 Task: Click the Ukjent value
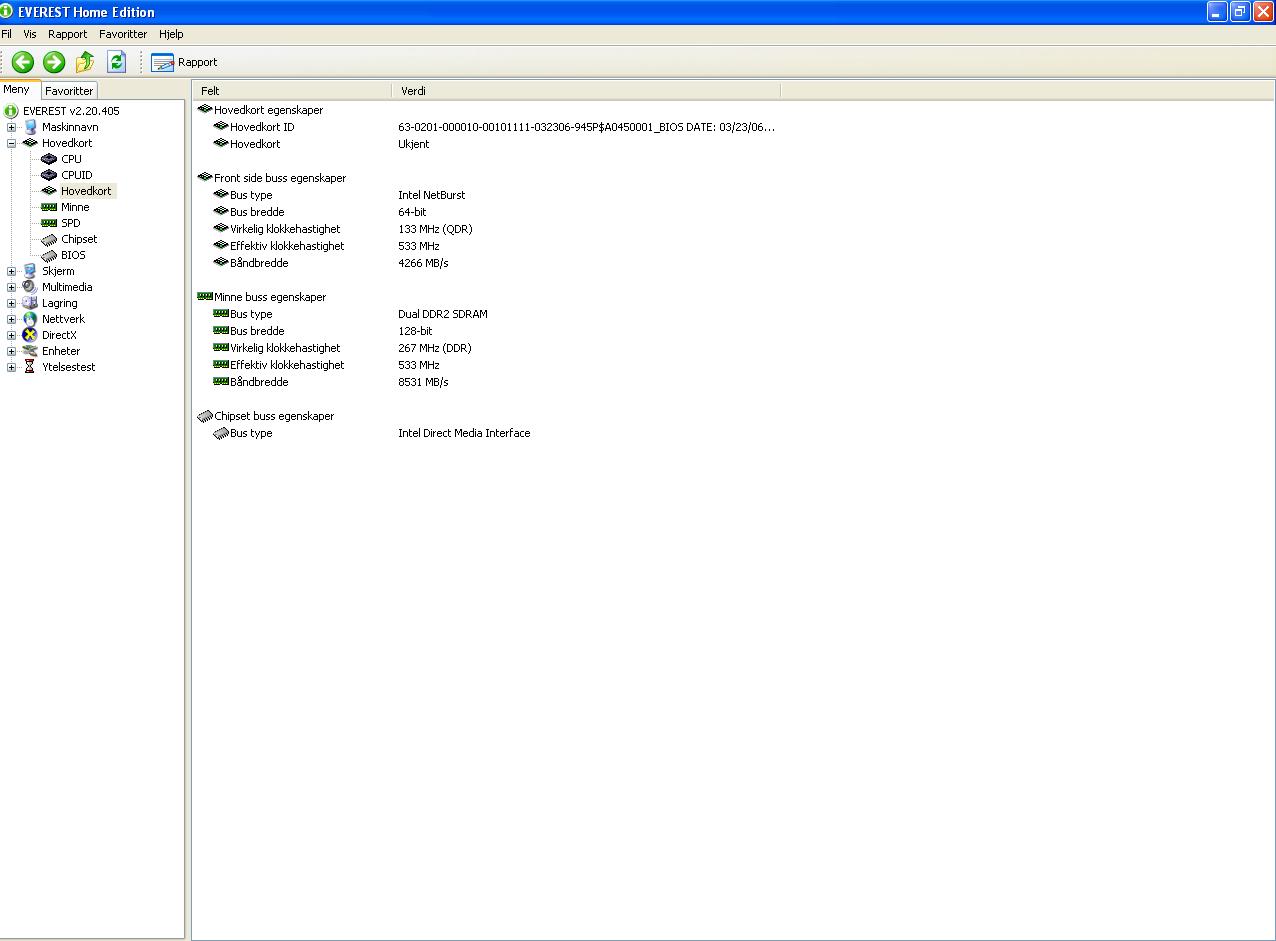pyautogui.click(x=414, y=144)
